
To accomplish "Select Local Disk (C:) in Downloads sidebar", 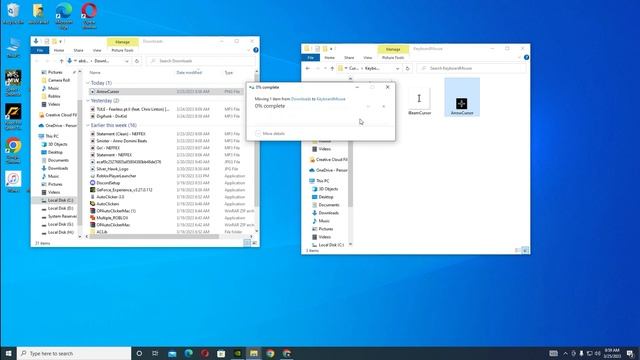I will click(60, 200).
